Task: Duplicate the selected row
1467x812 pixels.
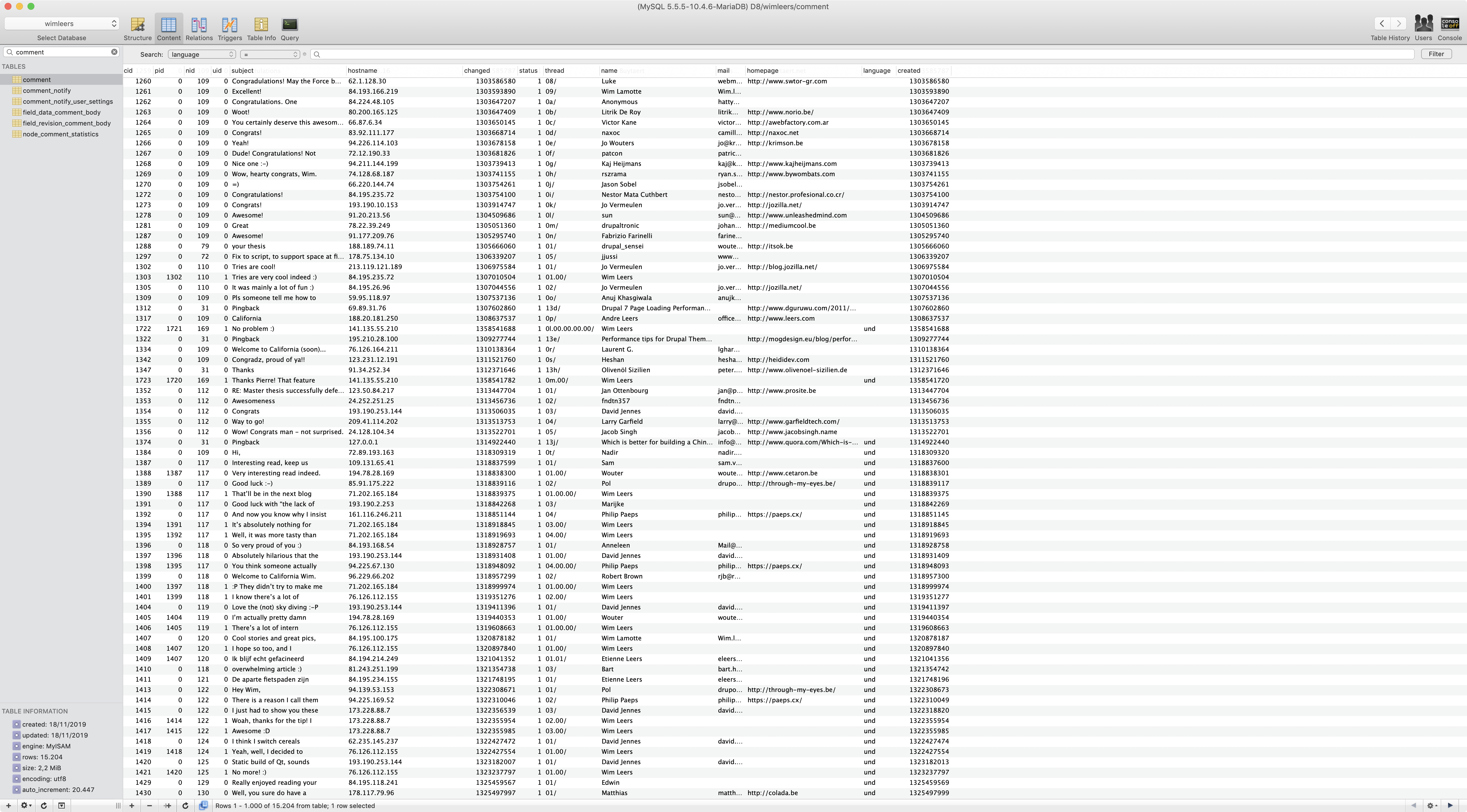Action: point(167,805)
